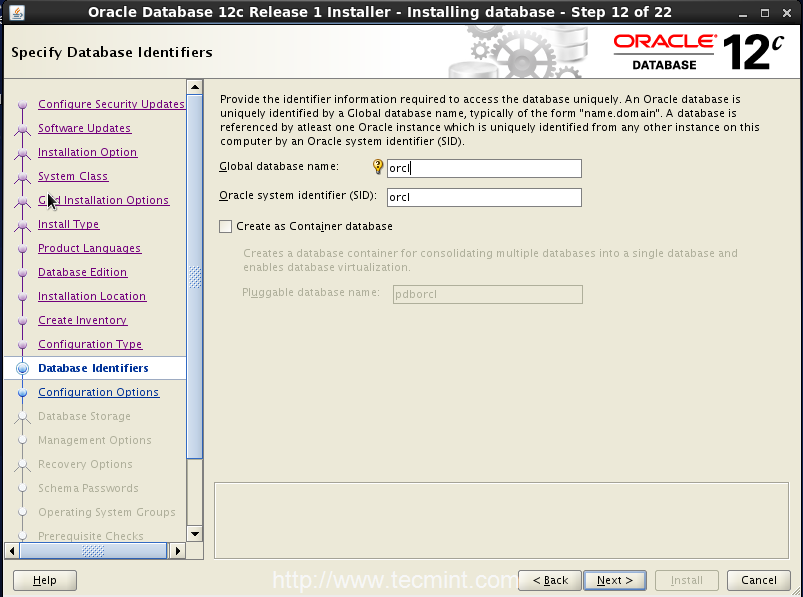Viewport: 803px width, 597px height.
Task: Click the Oracle system identifier label
Action: pos(298,196)
